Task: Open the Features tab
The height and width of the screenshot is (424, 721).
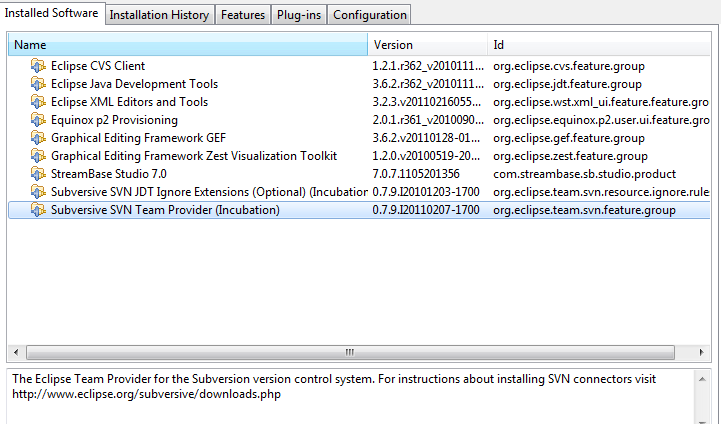Action: [244, 15]
